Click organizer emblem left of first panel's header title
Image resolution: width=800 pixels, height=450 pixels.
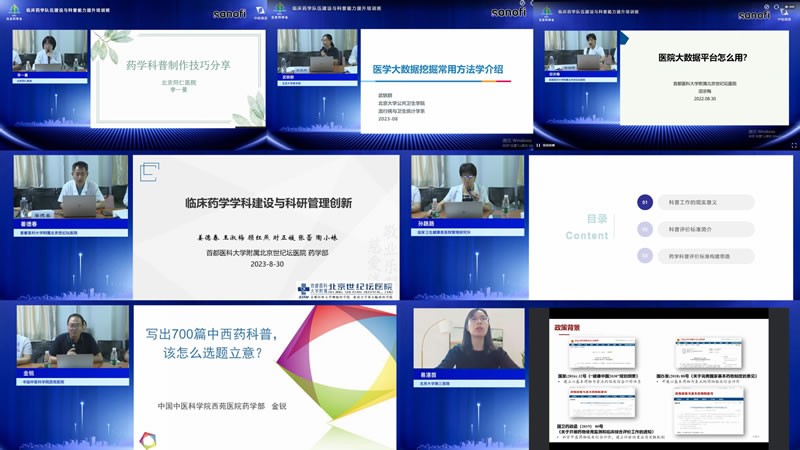point(14,12)
